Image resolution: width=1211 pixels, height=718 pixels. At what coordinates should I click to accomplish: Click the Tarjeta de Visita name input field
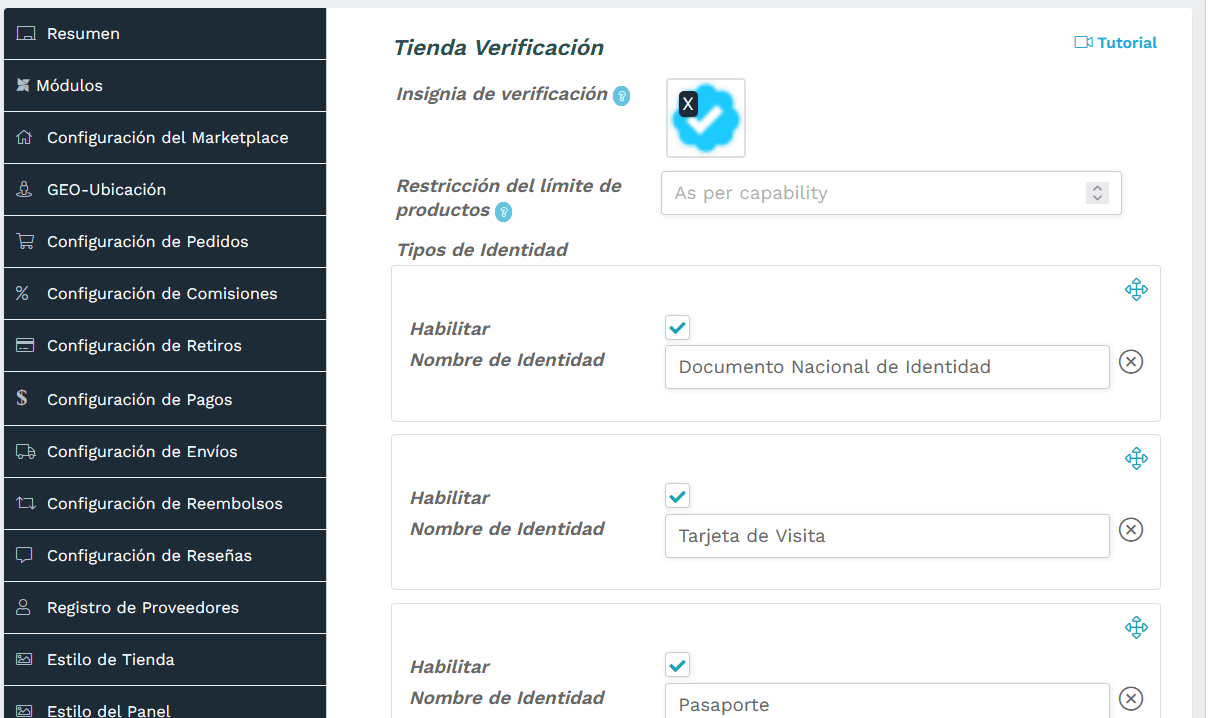coord(886,535)
